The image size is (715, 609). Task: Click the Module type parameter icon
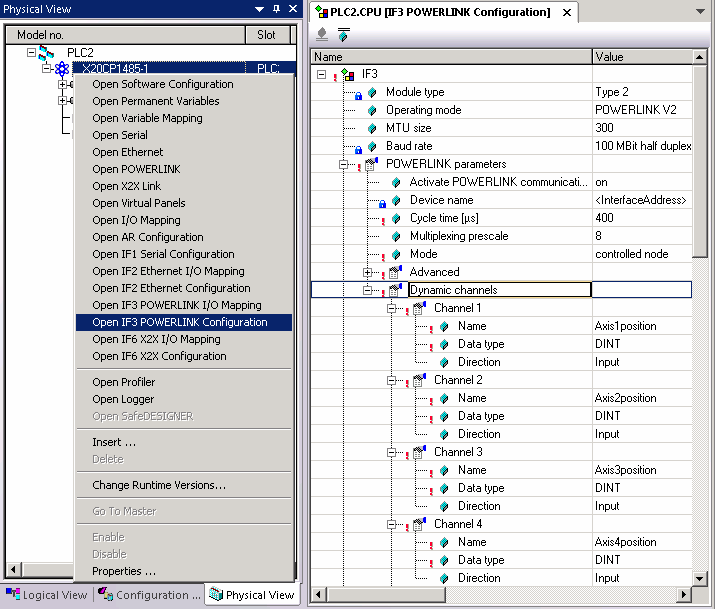[x=372, y=93]
